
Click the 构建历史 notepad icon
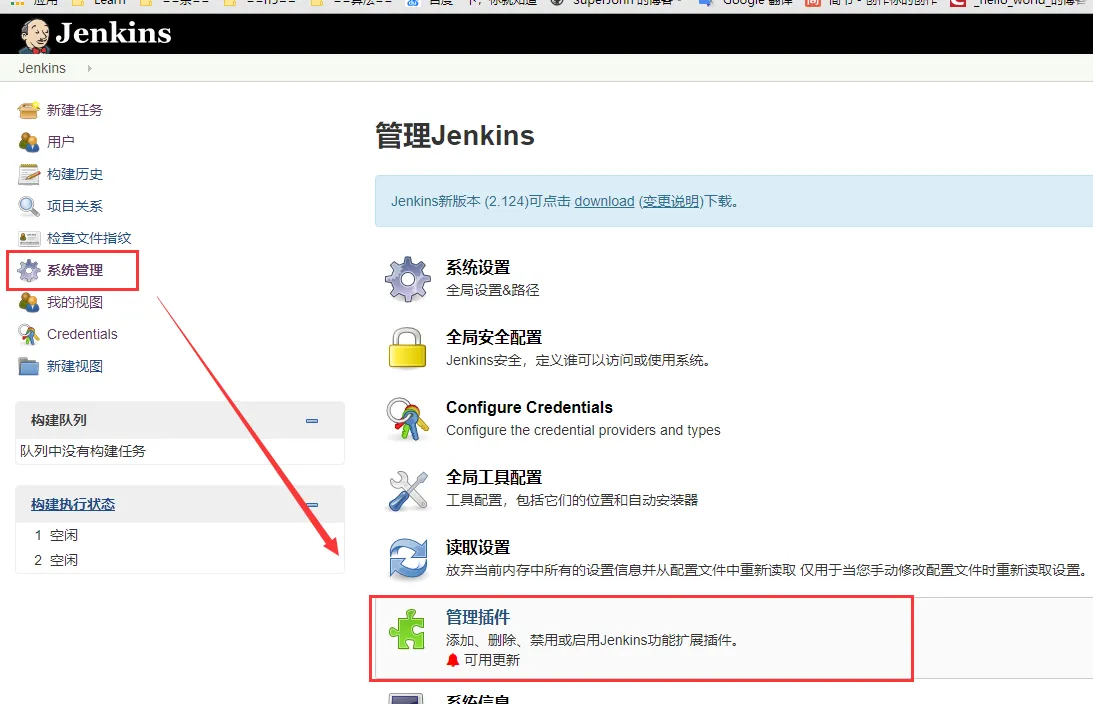tap(29, 174)
